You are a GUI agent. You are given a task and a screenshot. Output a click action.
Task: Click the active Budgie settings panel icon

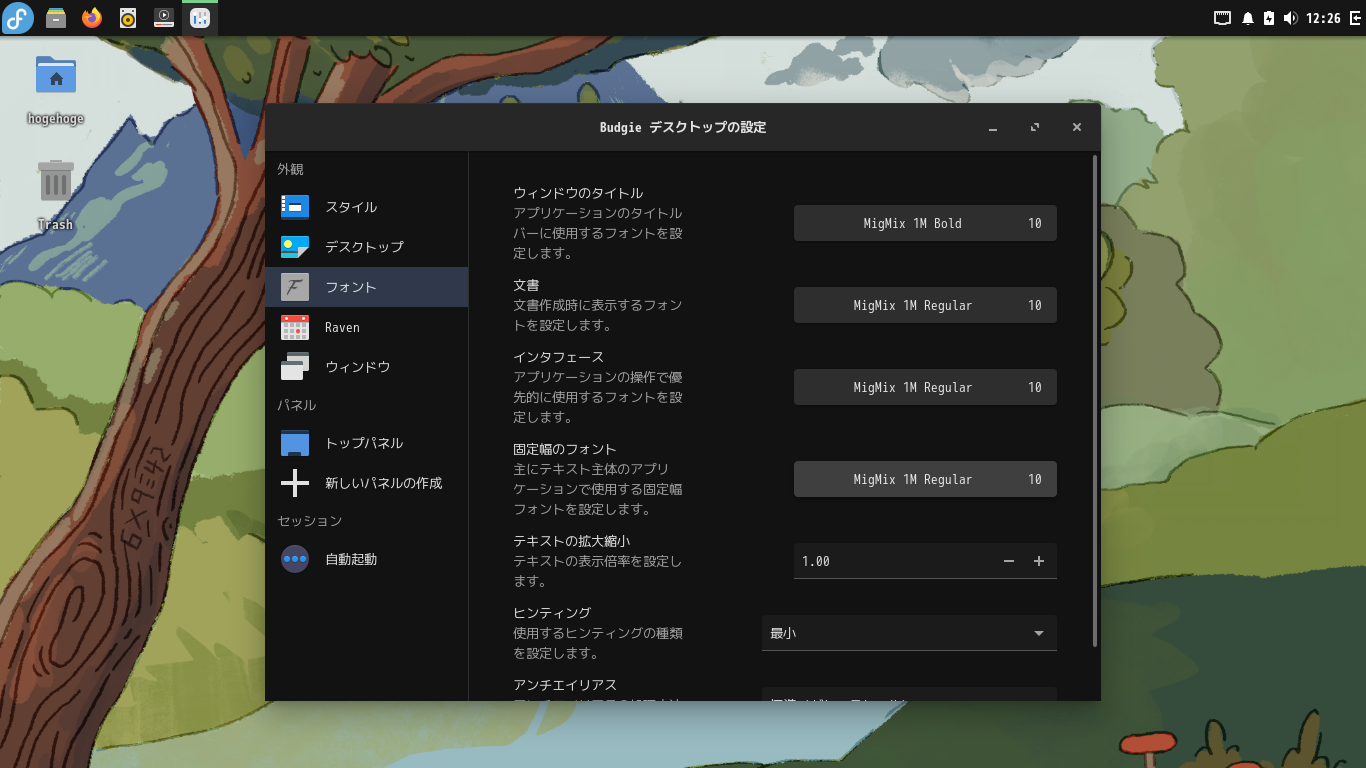pyautogui.click(x=200, y=18)
